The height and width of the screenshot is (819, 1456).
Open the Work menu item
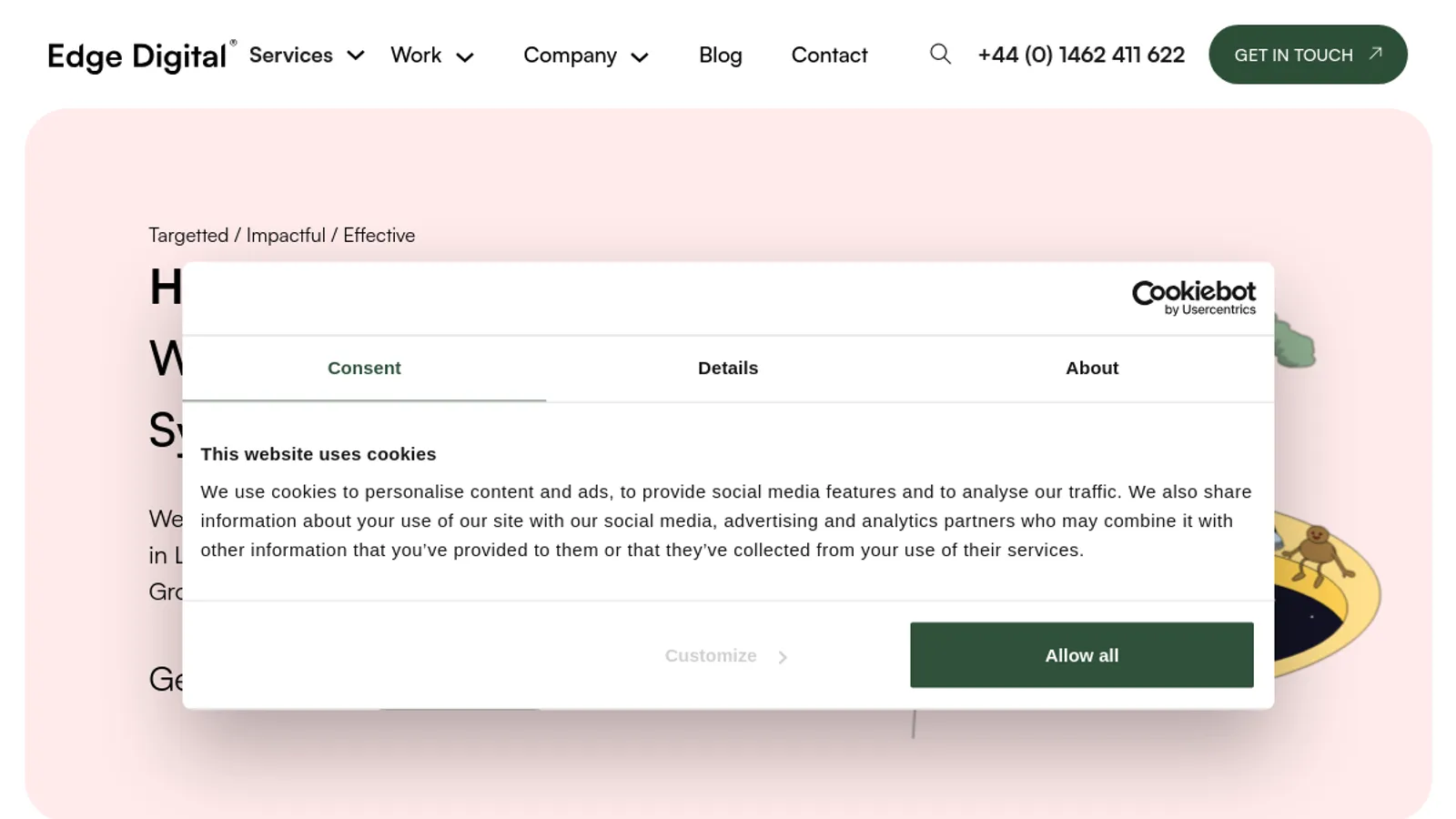416,55
